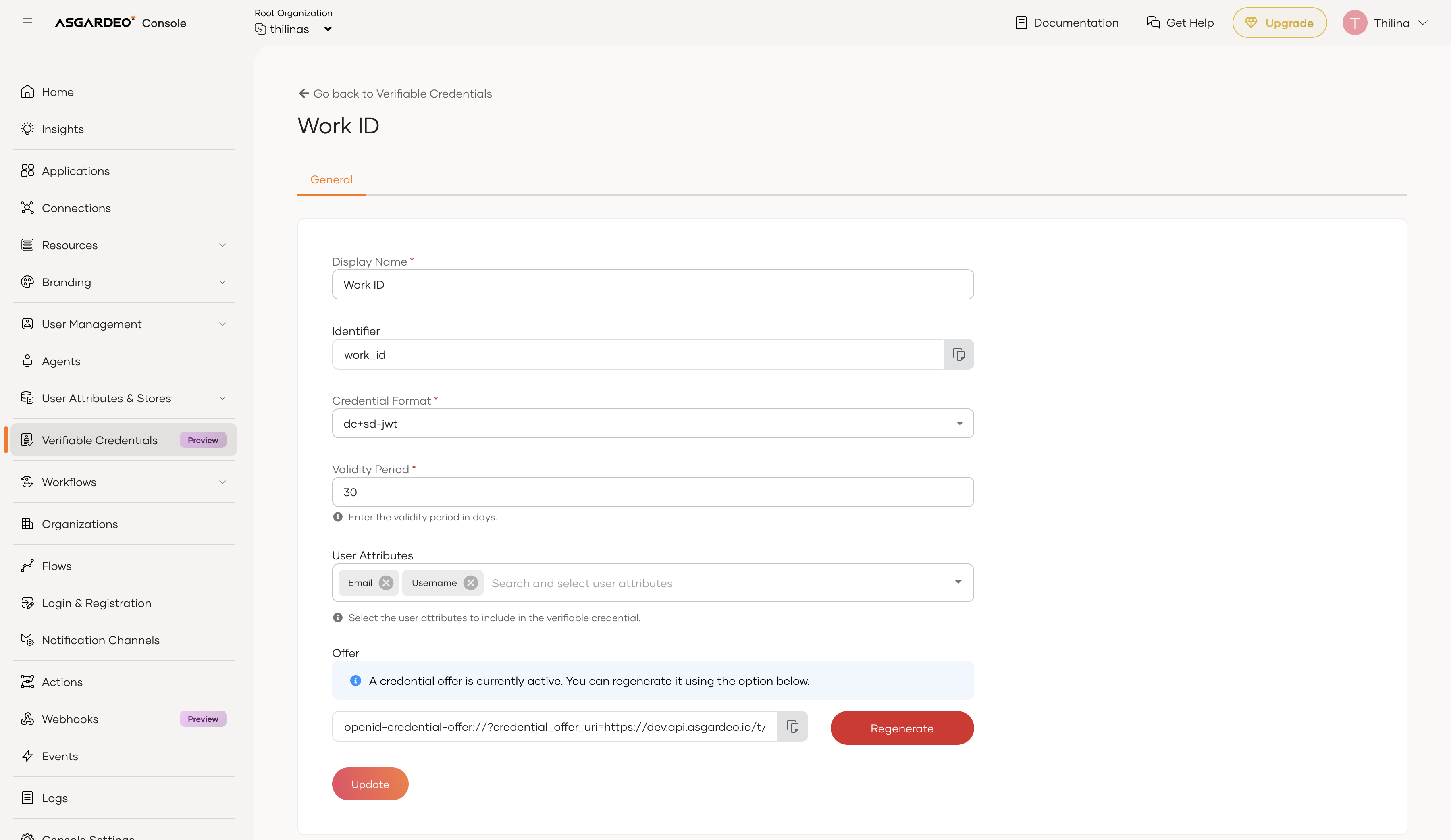Copy the work_id identifier value
Screen dimensions: 1451x840
pos(958,355)
